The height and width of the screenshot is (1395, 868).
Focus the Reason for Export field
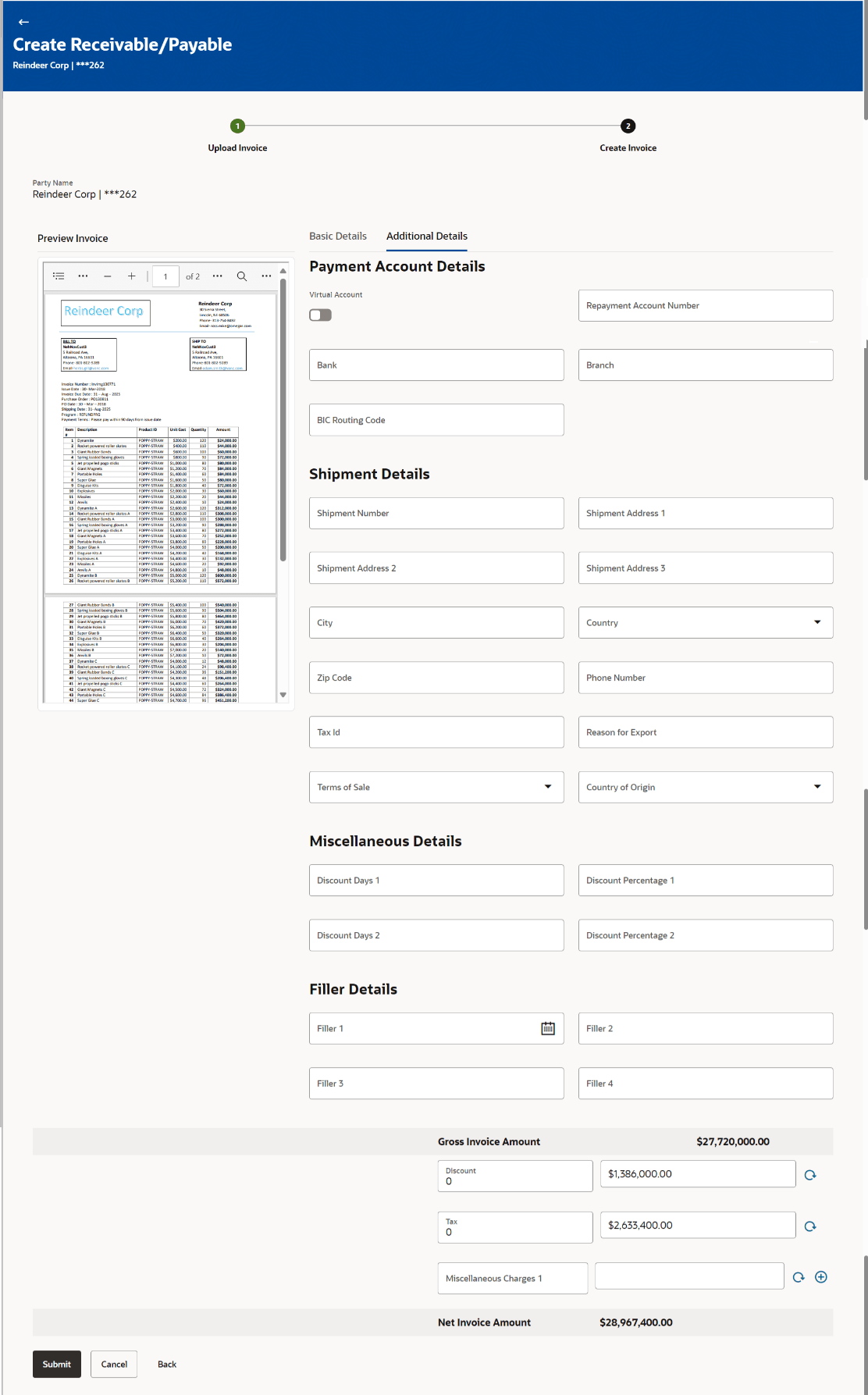[706, 732]
